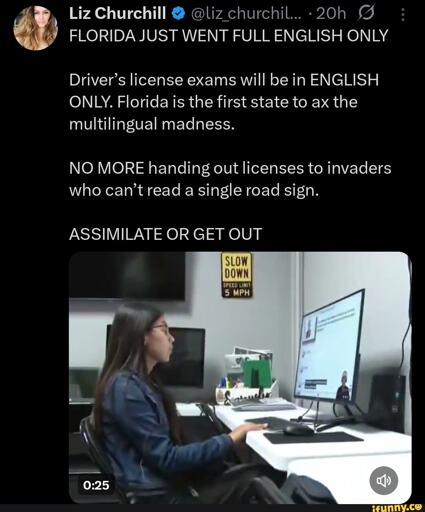The width and height of the screenshot is (425, 512).
Task: Open the Liz Churchill display name
Action: [x=117, y=13]
